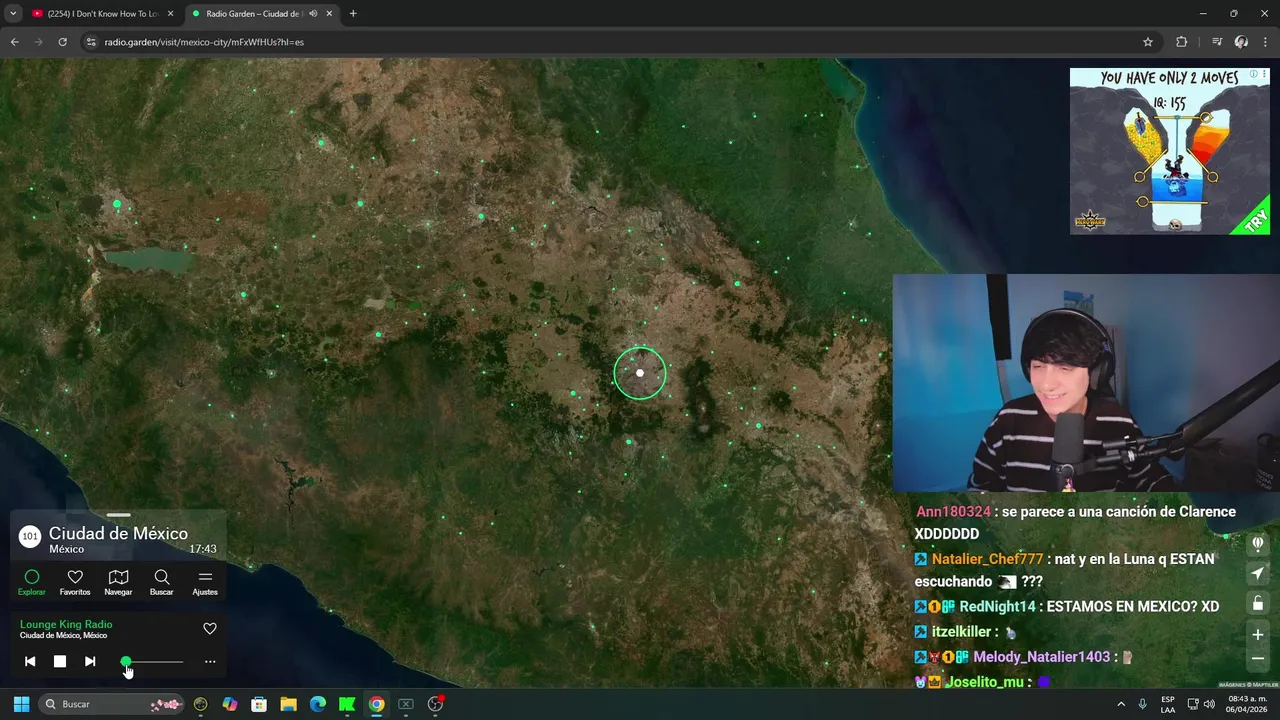Open the media controls button

1217,42
